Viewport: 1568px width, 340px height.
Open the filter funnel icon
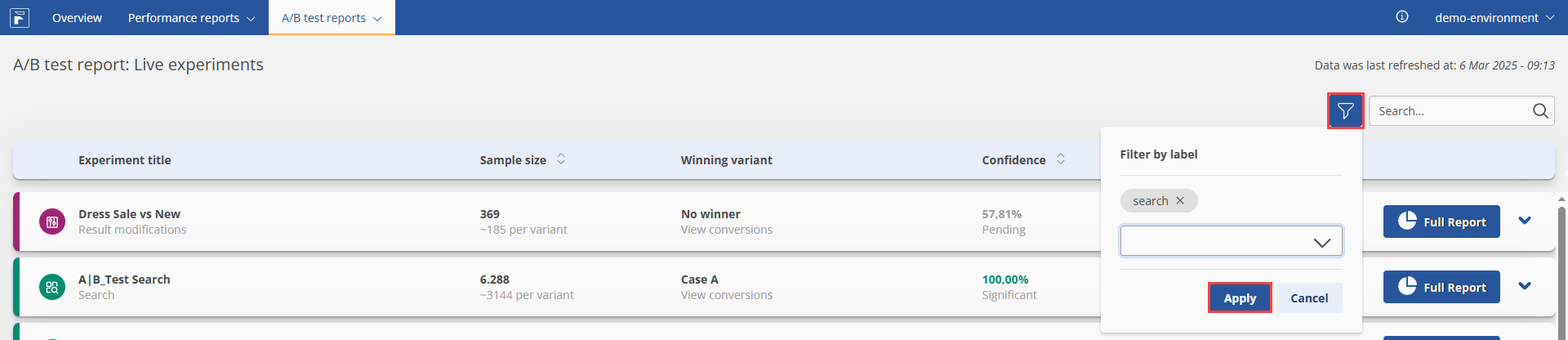pyautogui.click(x=1345, y=111)
